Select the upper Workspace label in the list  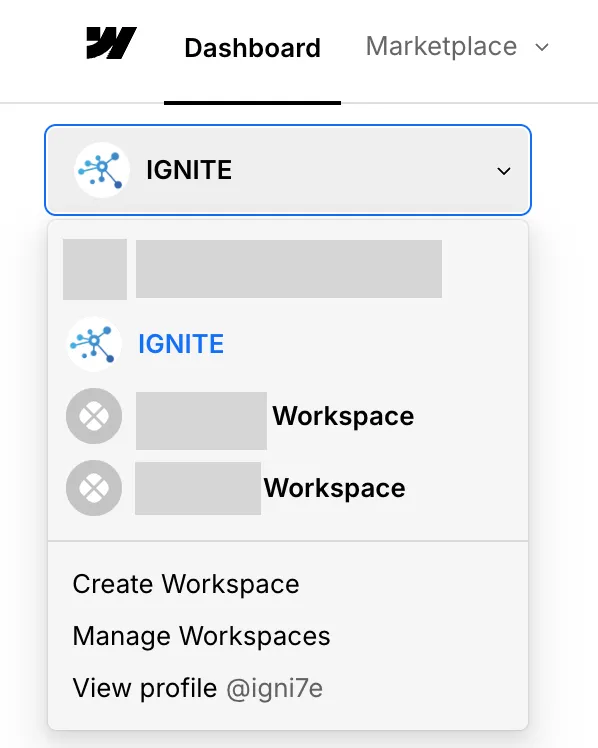pos(343,416)
